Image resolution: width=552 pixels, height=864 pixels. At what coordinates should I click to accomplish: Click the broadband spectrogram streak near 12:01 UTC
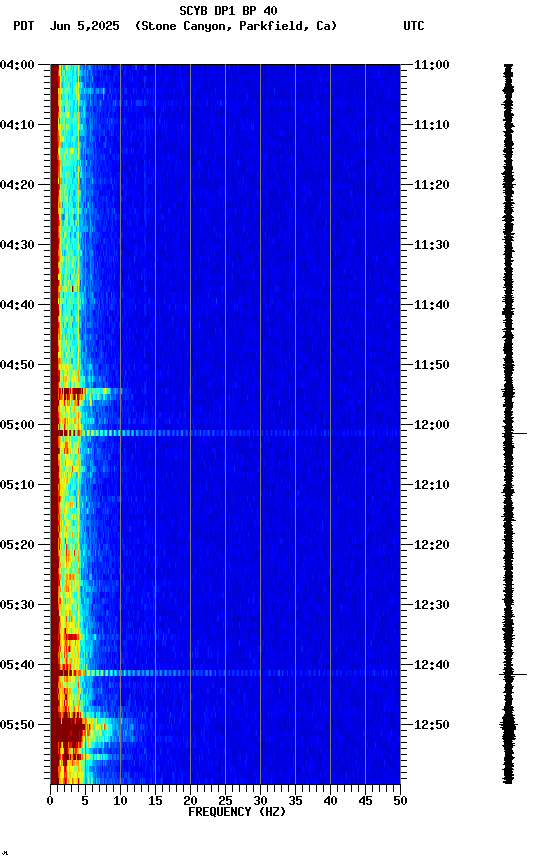click(225, 434)
